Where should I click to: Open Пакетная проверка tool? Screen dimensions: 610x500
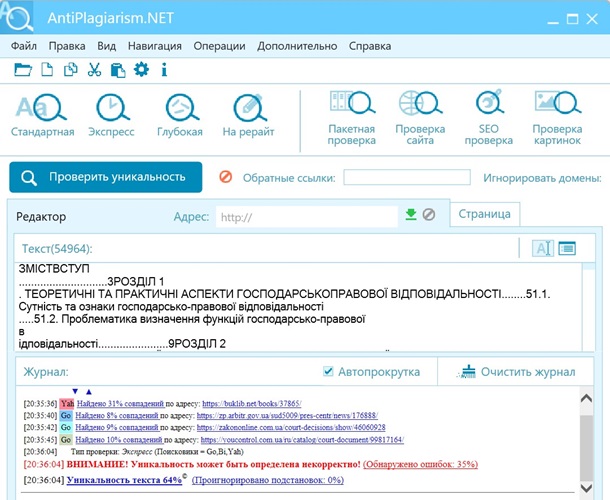click(351, 118)
